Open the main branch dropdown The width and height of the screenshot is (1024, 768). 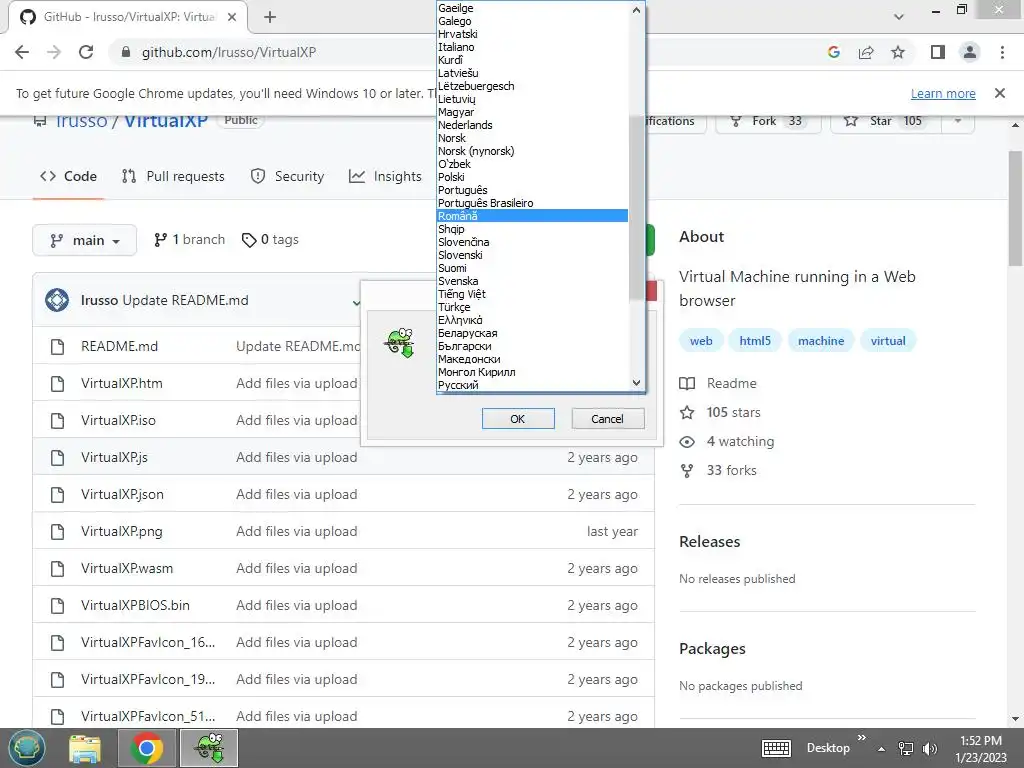(84, 240)
